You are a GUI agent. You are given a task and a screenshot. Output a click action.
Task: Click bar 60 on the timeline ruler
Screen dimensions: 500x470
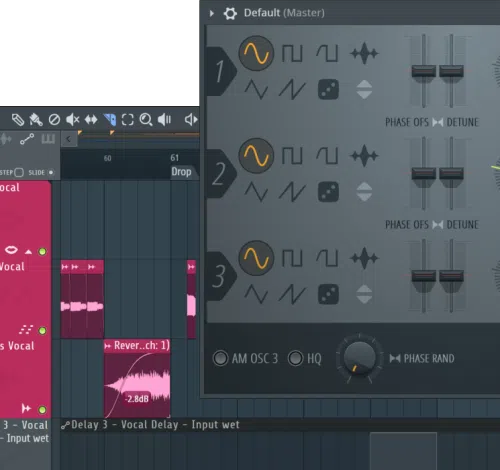(x=107, y=158)
